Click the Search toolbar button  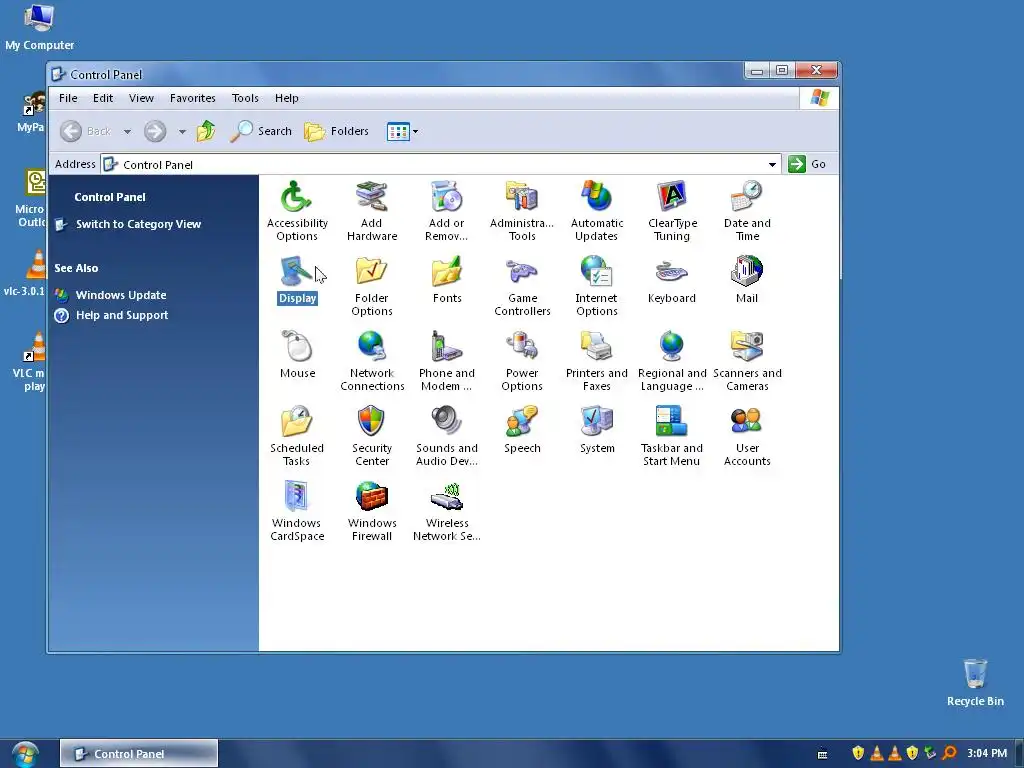point(261,131)
